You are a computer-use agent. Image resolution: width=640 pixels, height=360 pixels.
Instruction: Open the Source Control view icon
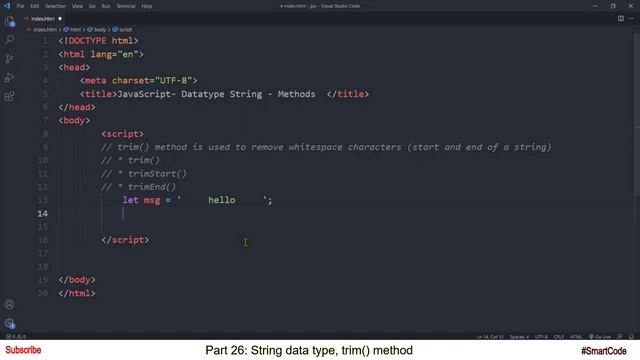[9, 58]
